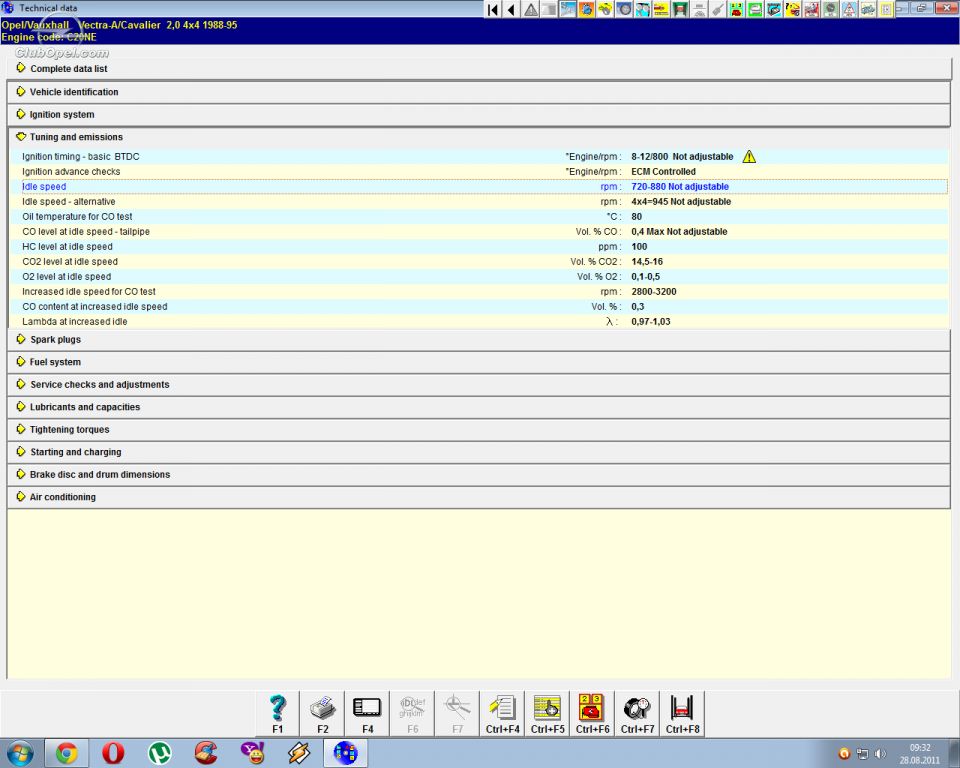Image resolution: width=960 pixels, height=768 pixels.
Task: Expand the Tightening torques section
Action: click(480, 429)
